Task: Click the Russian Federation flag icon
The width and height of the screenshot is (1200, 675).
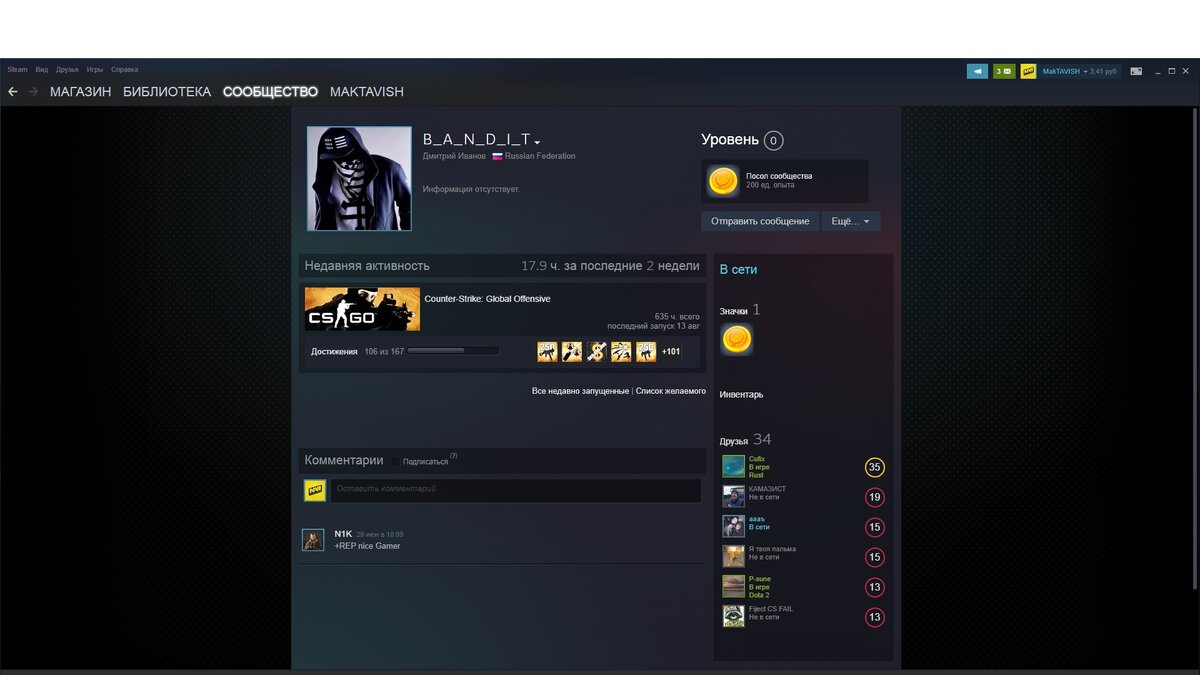Action: click(497, 156)
